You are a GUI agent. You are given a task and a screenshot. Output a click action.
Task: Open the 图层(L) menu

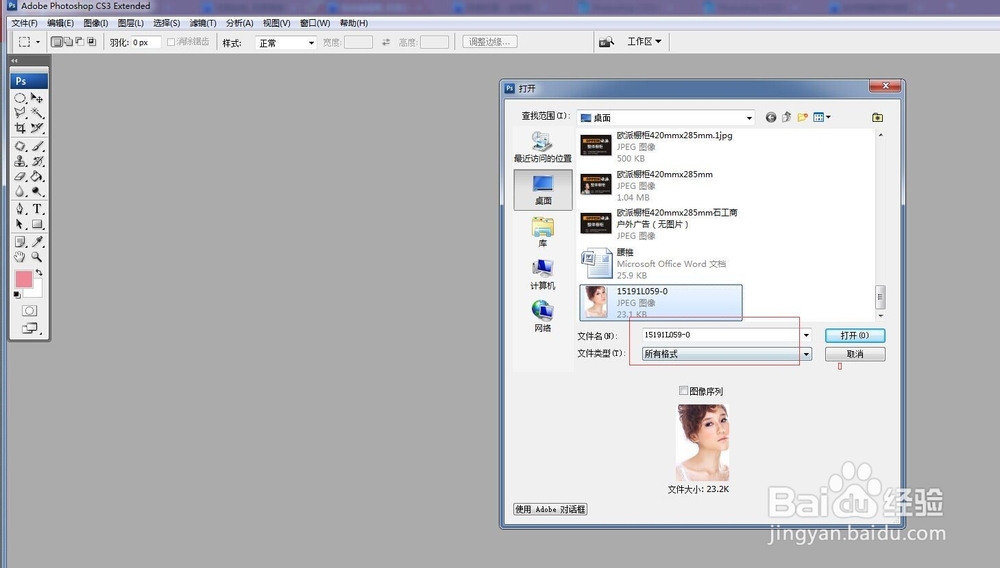click(131, 23)
